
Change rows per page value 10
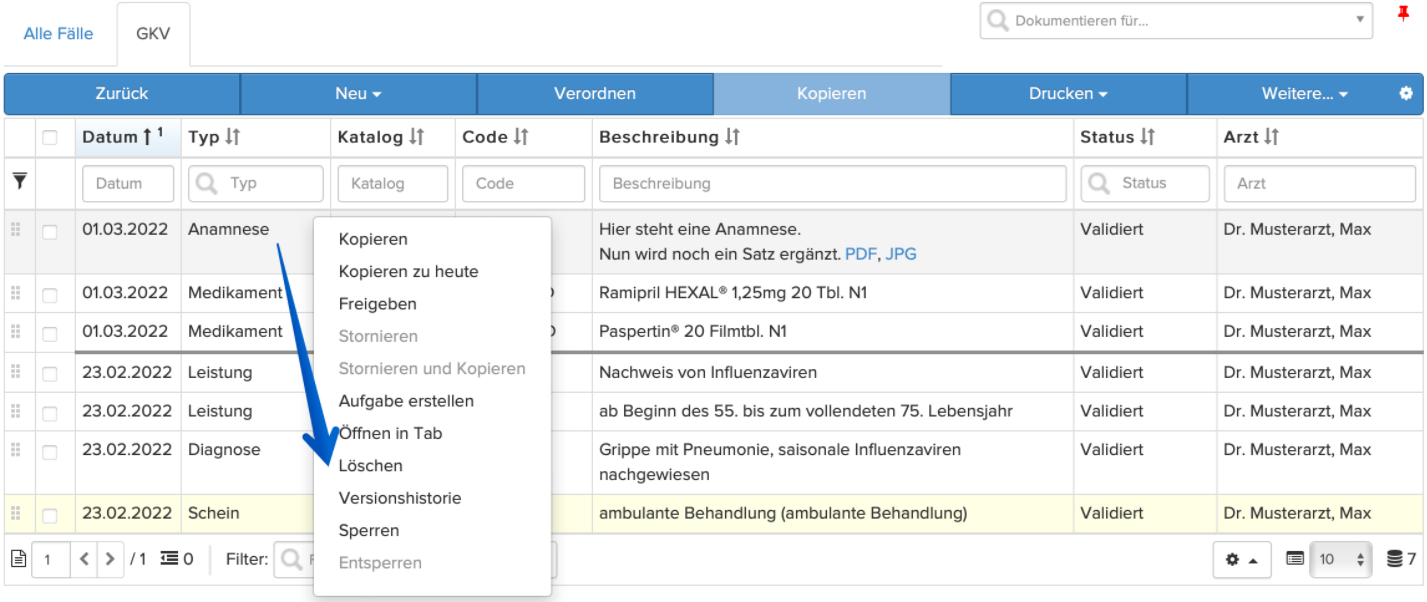(x=1341, y=559)
